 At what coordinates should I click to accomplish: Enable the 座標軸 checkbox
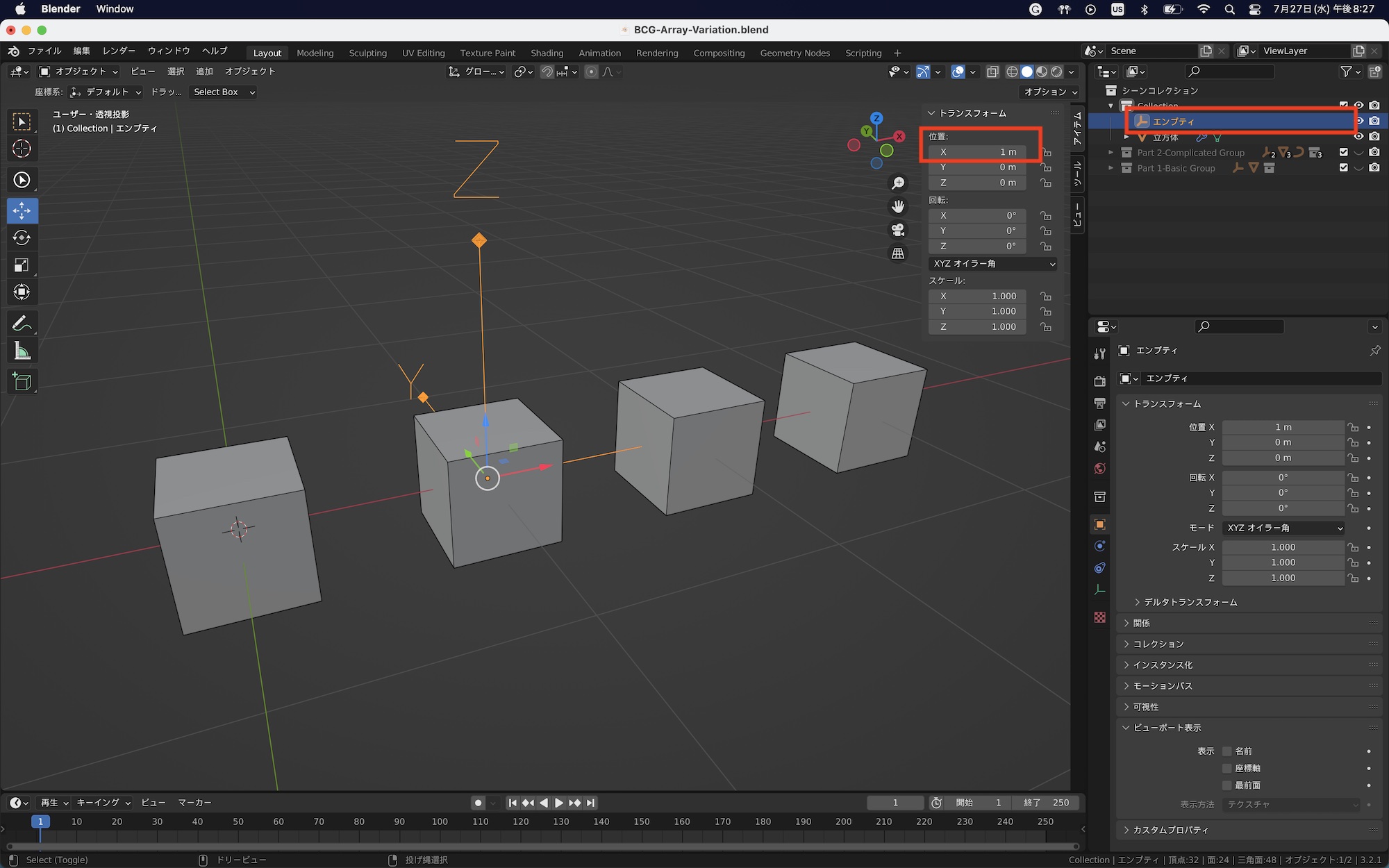pos(1227,768)
